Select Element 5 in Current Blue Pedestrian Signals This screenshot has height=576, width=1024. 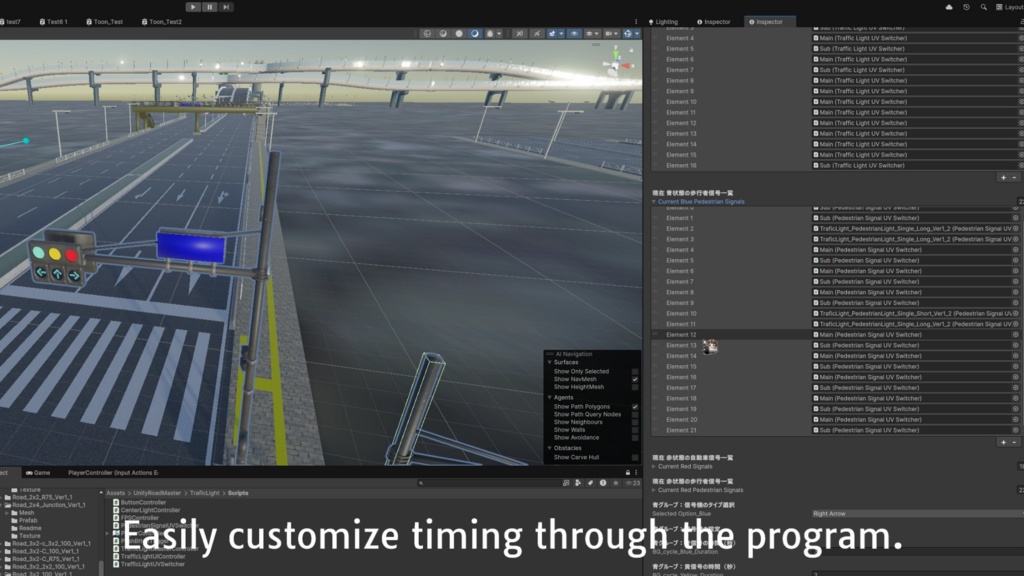678,259
